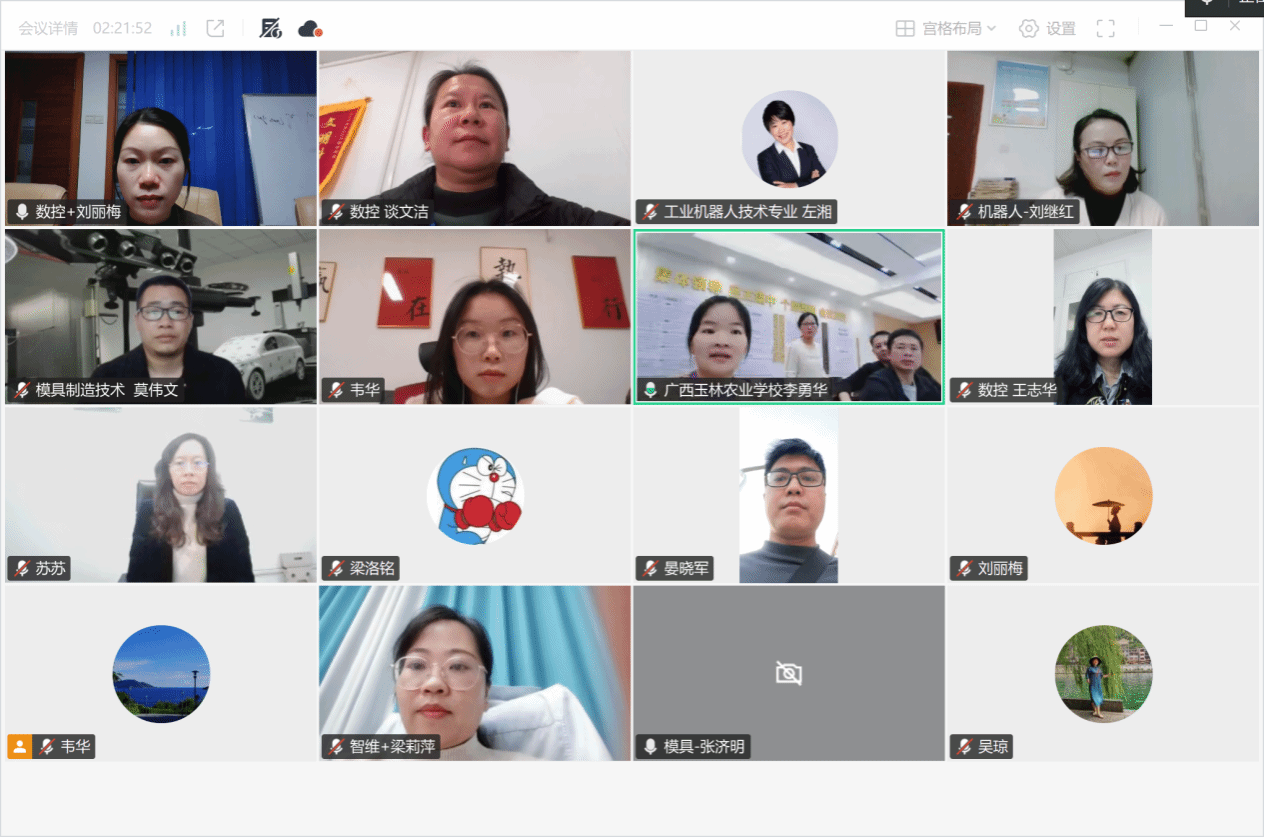Click muted mic icon beside 吴琼
Image resolution: width=1264 pixels, height=837 pixels.
tap(964, 747)
